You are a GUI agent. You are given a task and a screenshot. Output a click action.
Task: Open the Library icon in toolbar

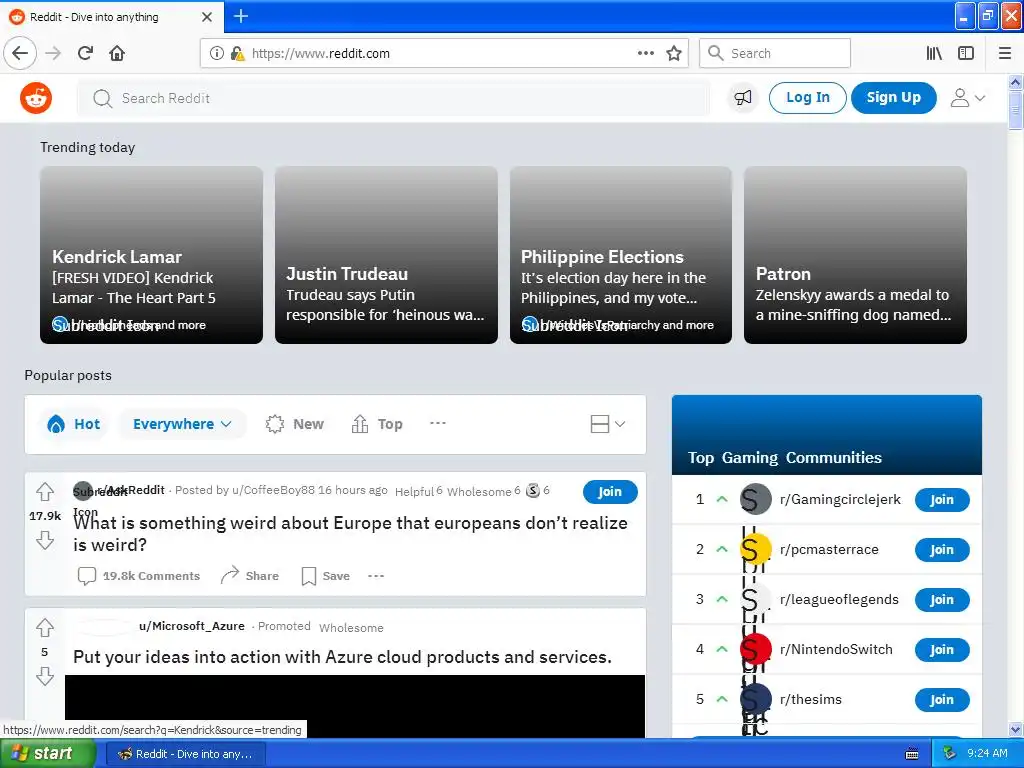point(934,53)
